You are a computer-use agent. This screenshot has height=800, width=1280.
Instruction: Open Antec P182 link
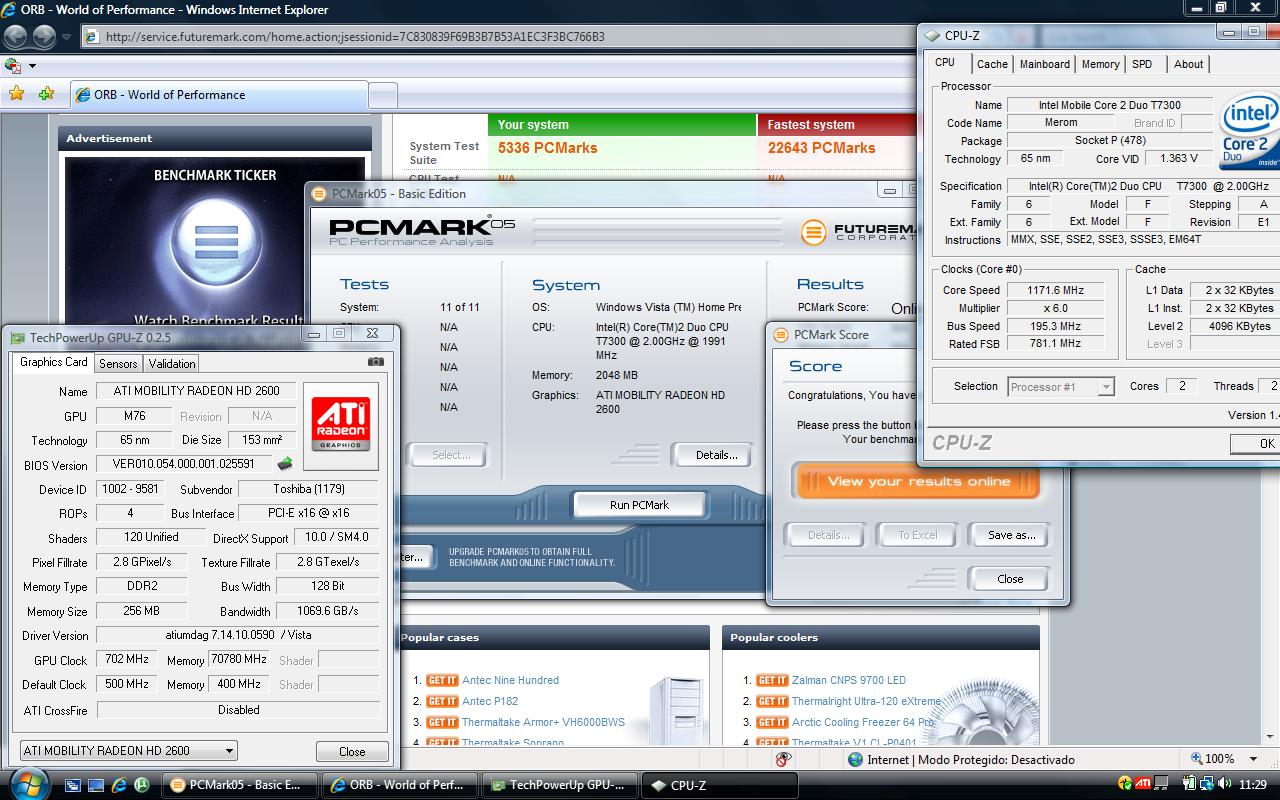[x=490, y=701]
